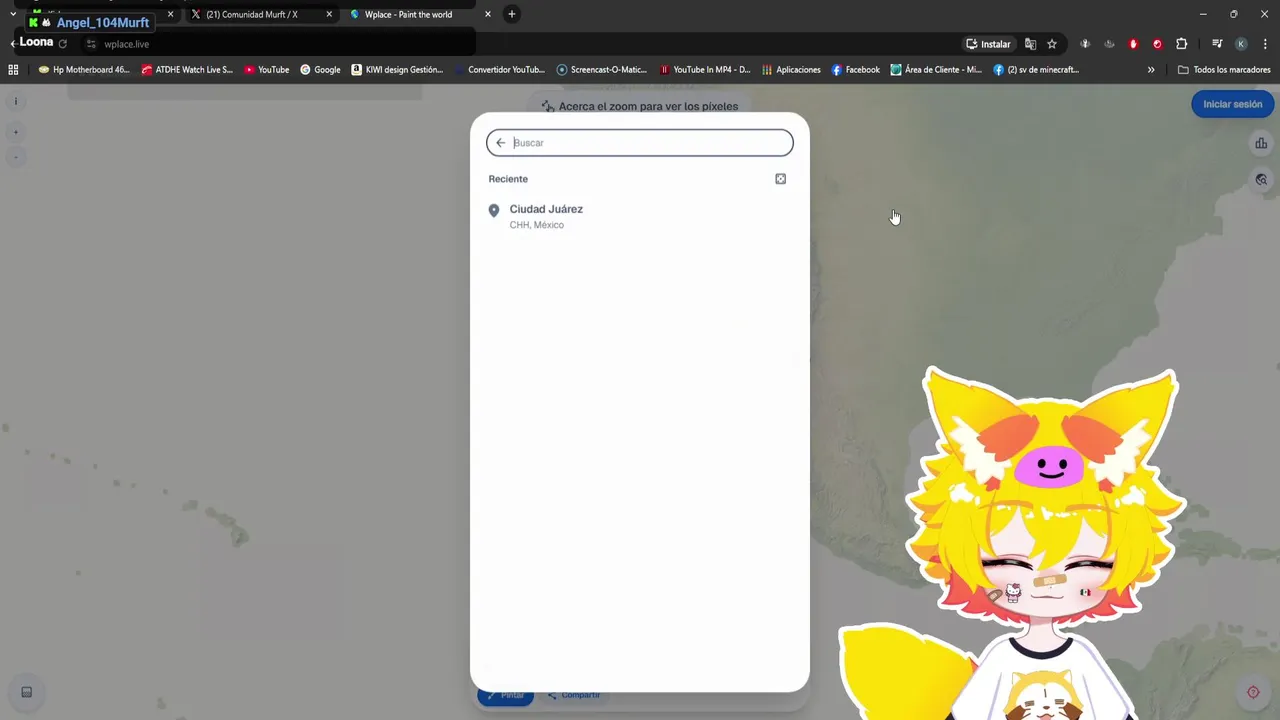The width and height of the screenshot is (1280, 720).
Task: Open the Google bookmark
Action: click(320, 70)
